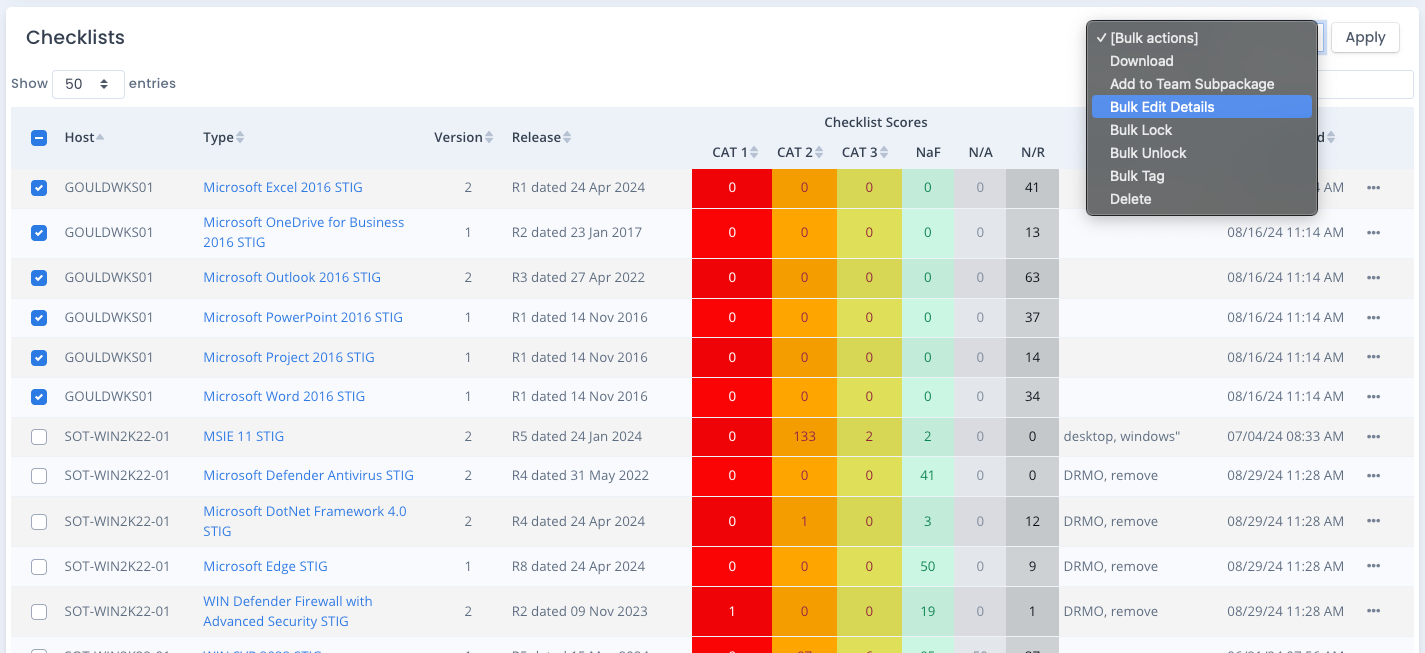This screenshot has width=1425, height=653.
Task: Open row actions for Microsoft Edge STIG
Action: 1373,567
